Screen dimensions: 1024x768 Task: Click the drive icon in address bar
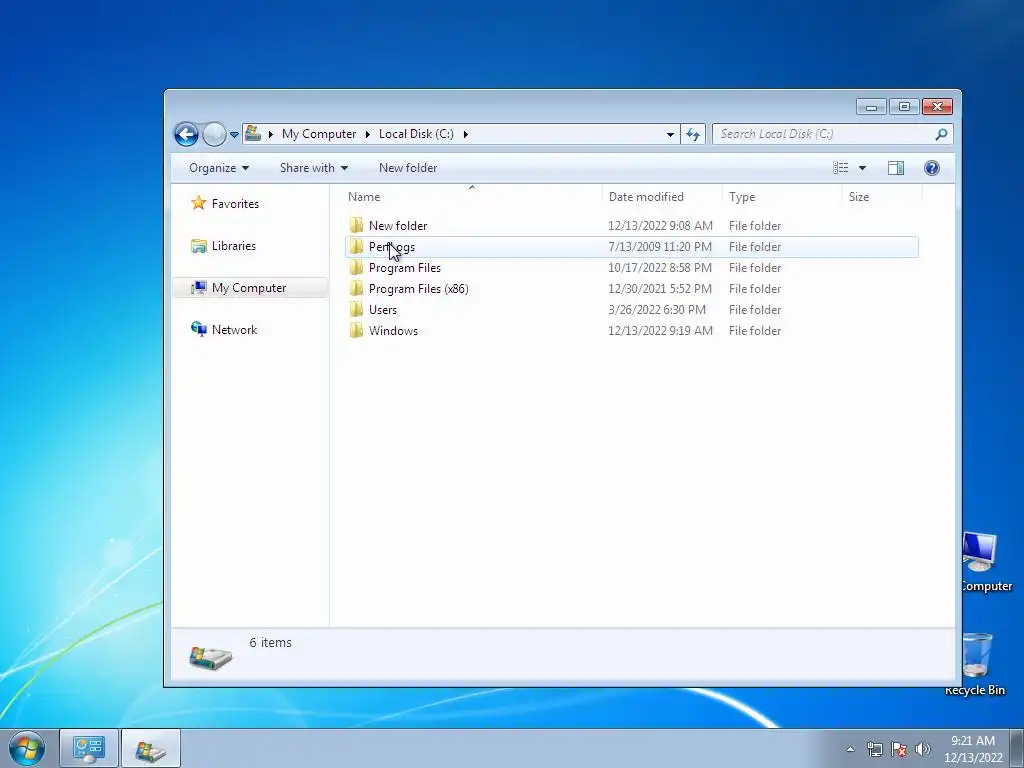pyautogui.click(x=253, y=134)
